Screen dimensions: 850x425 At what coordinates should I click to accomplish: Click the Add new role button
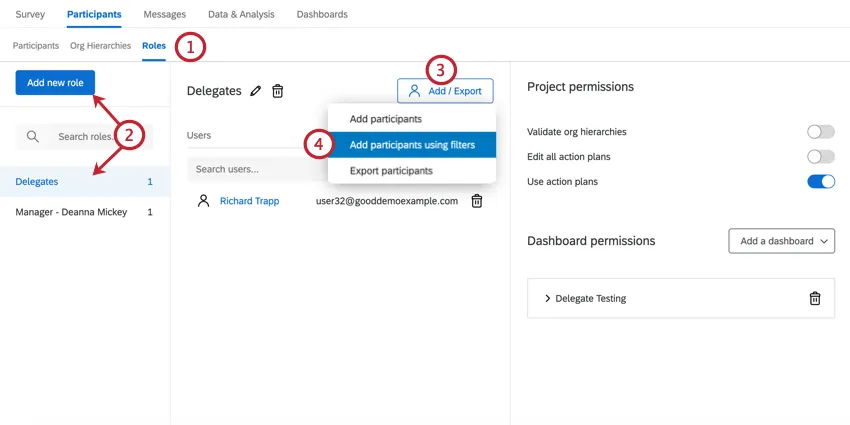point(55,82)
